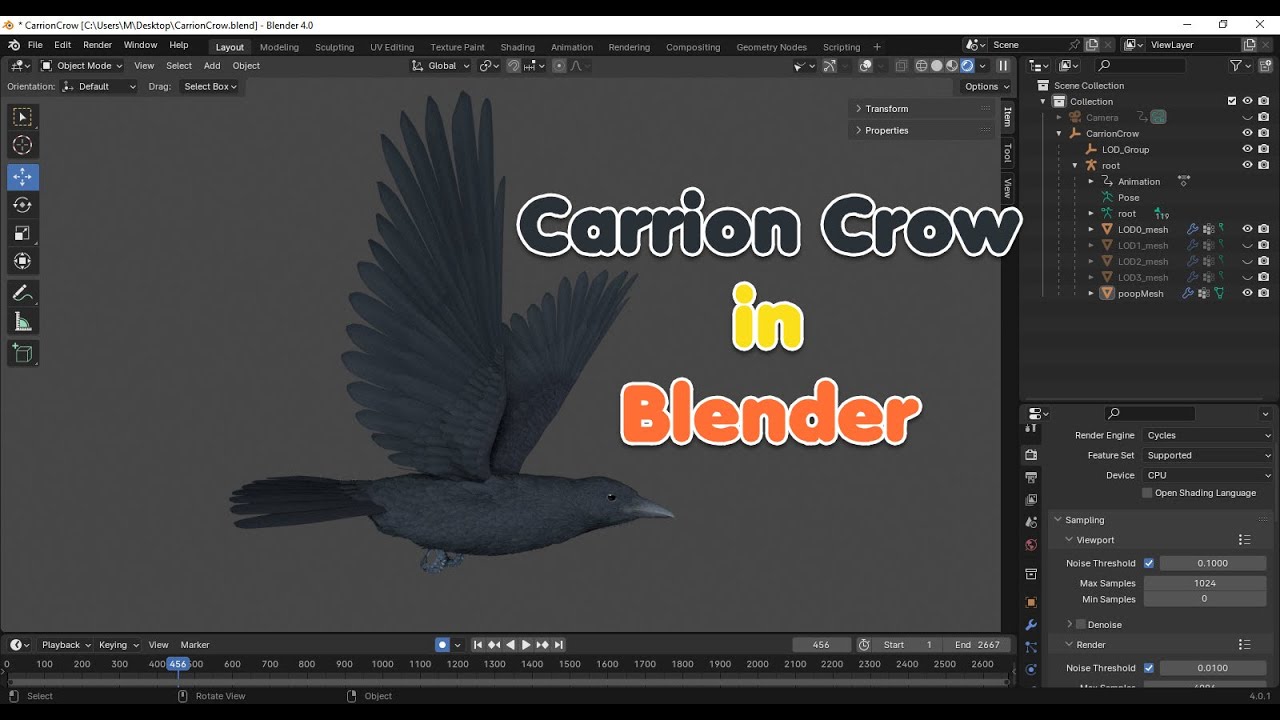Image resolution: width=1280 pixels, height=720 pixels.
Task: Open the Object properties tab
Action: (x=1031, y=602)
